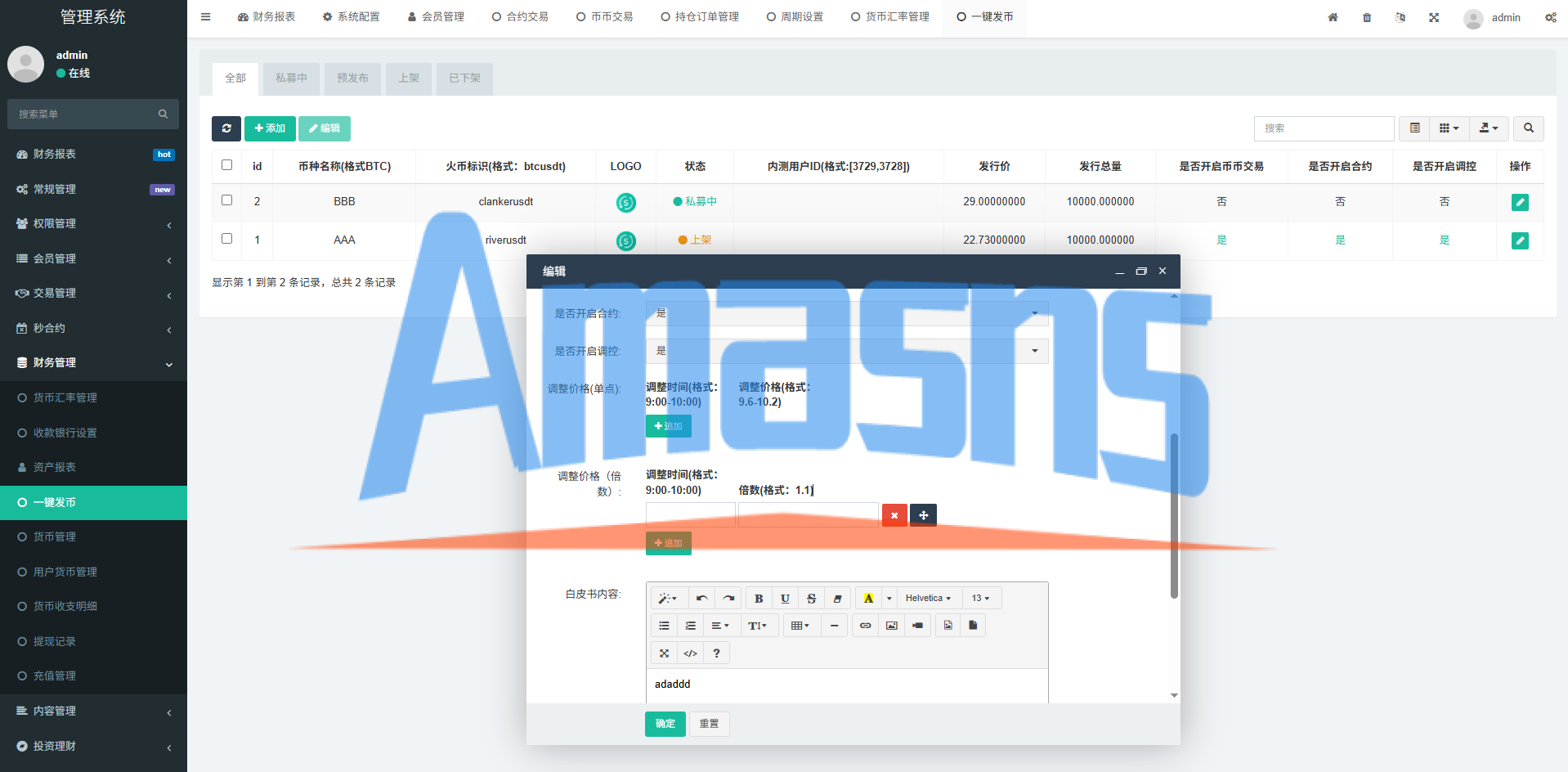
Task: Open the 是否开启调控 dropdown
Action: coord(847,351)
